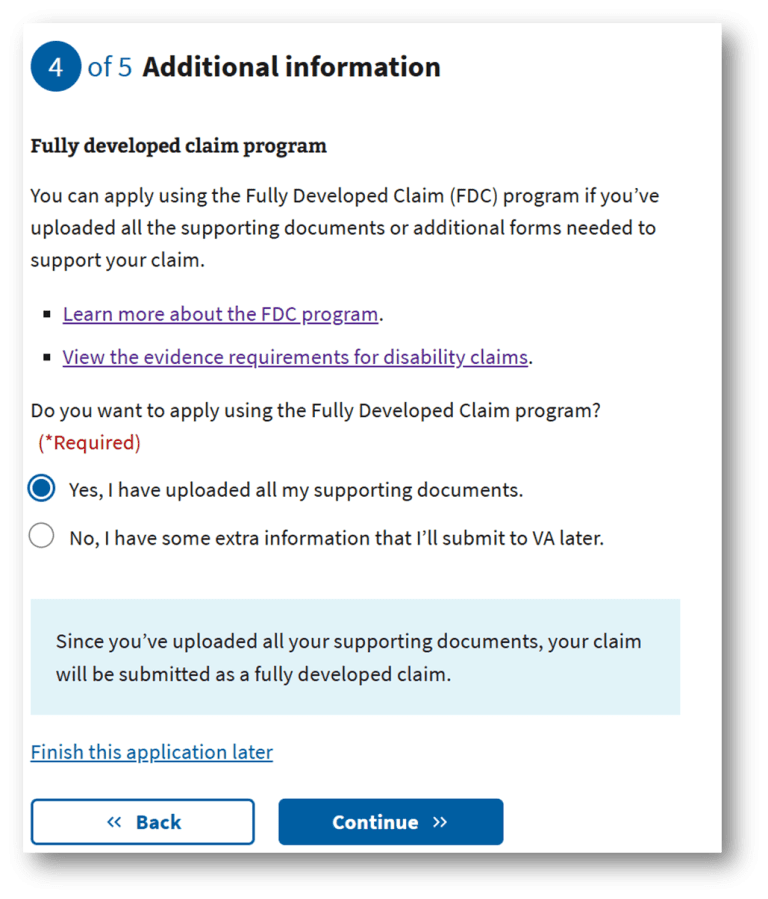Screen dimensions: 768x899
Task: Click Finish this application later
Action: pos(151,752)
